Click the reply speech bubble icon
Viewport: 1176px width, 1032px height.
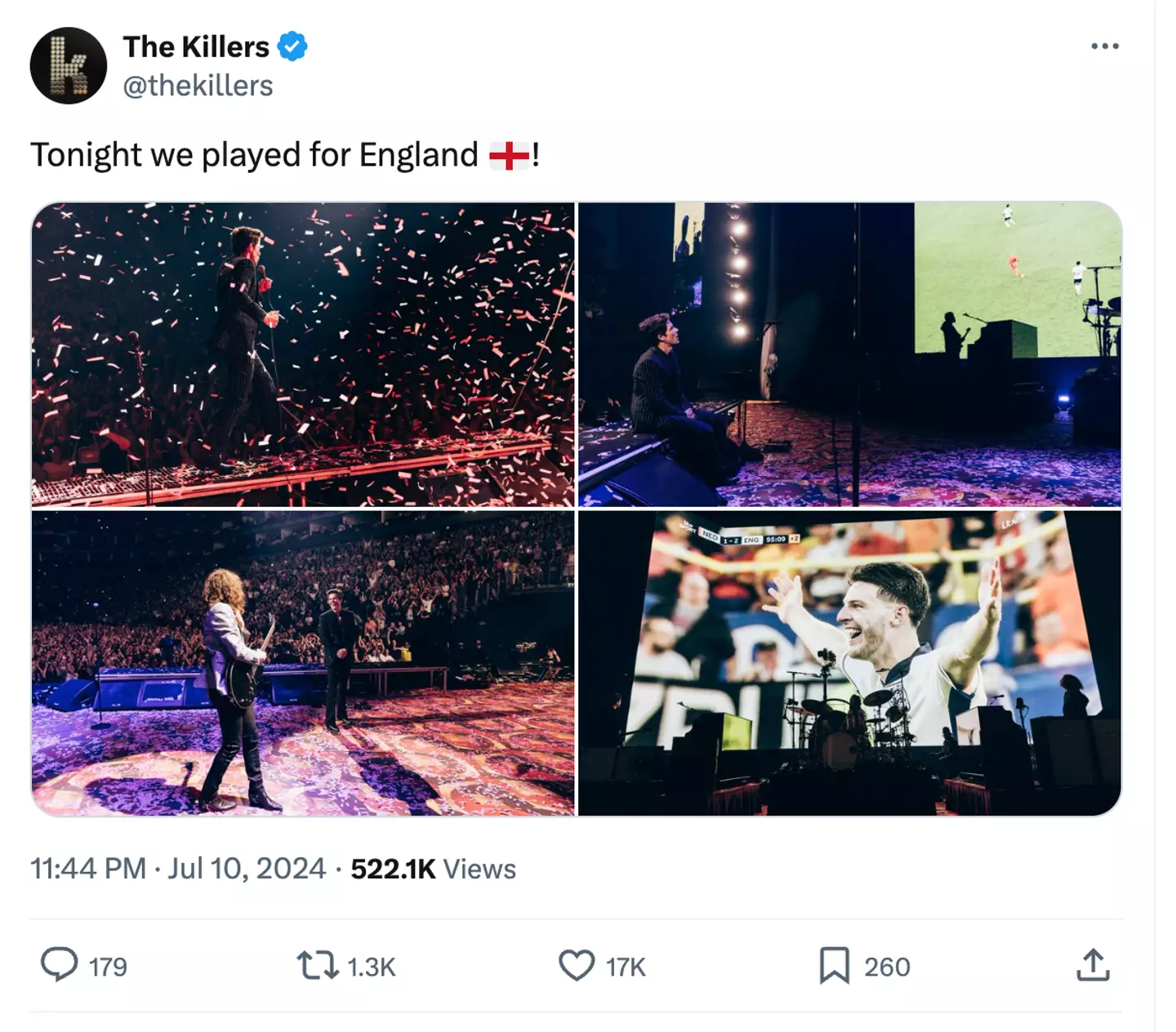click(60, 965)
